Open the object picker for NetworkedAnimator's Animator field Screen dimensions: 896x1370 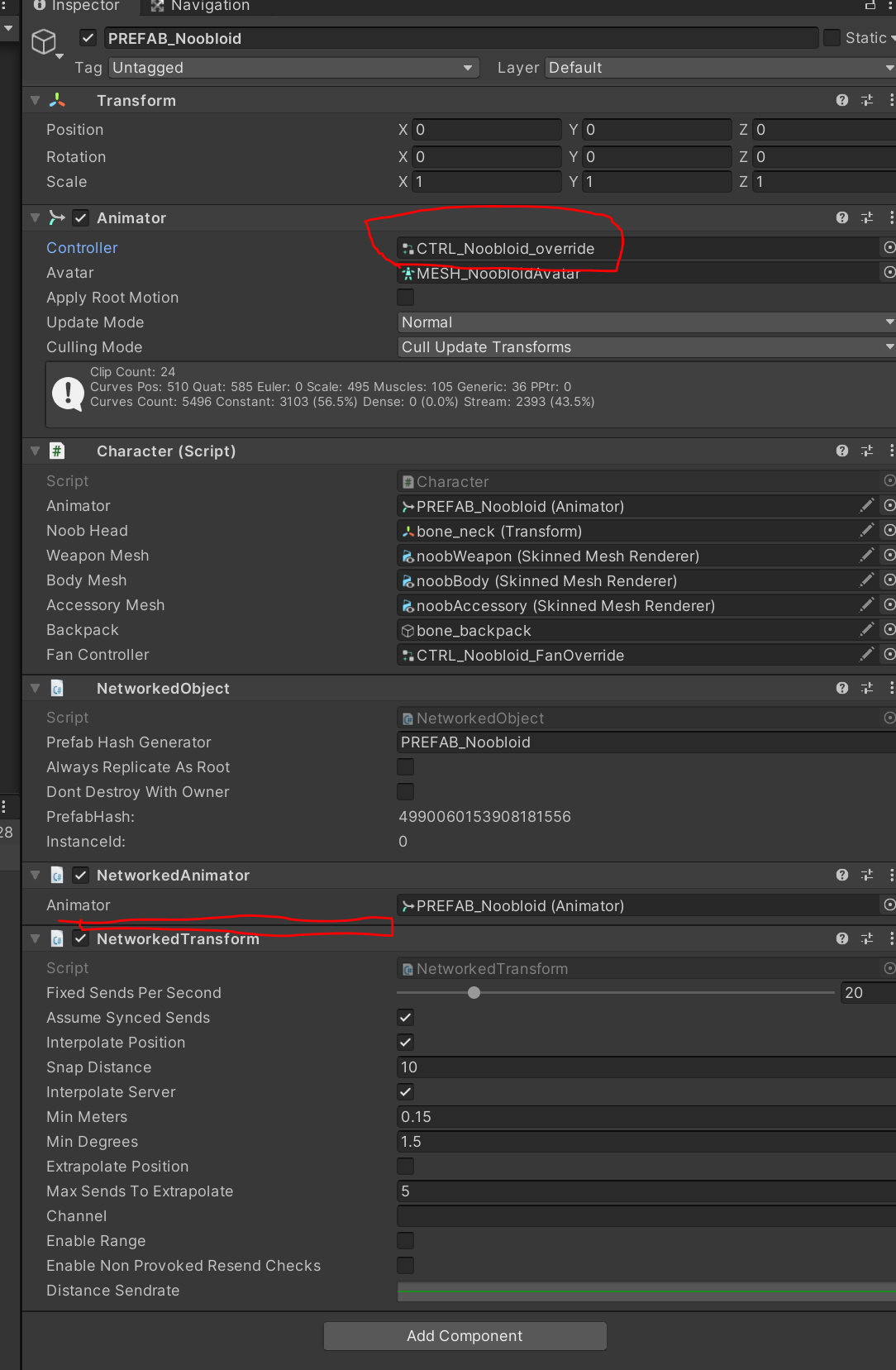point(889,905)
